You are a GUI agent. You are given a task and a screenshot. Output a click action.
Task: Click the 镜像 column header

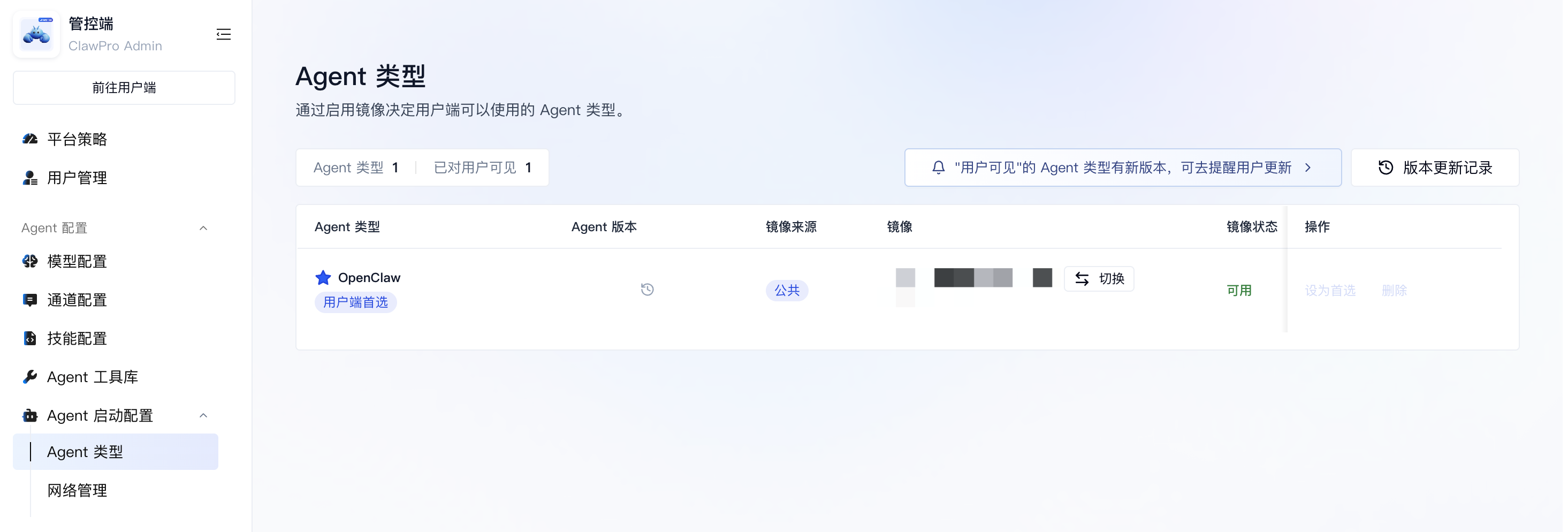point(899,227)
